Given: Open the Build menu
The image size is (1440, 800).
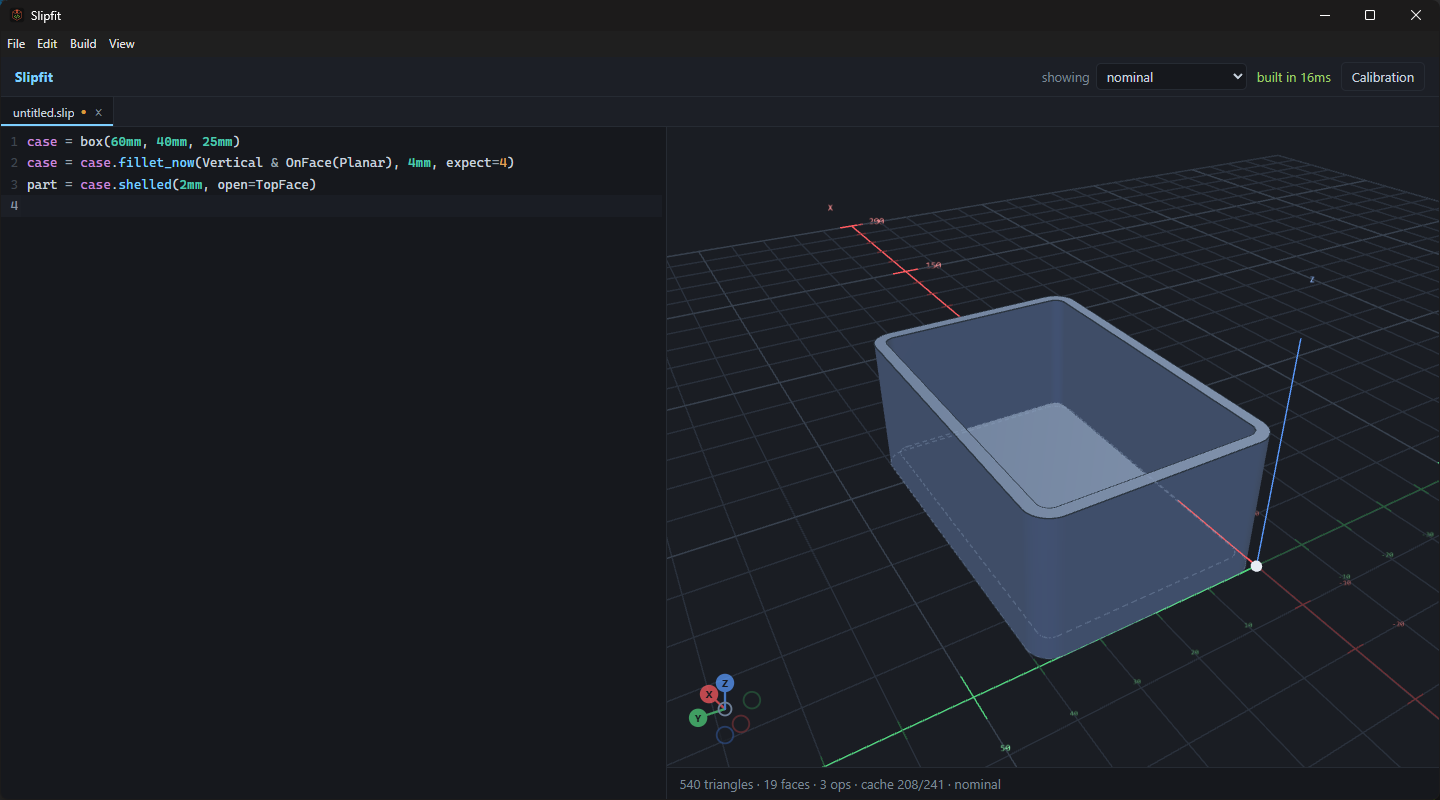Looking at the screenshot, I should coord(83,44).
